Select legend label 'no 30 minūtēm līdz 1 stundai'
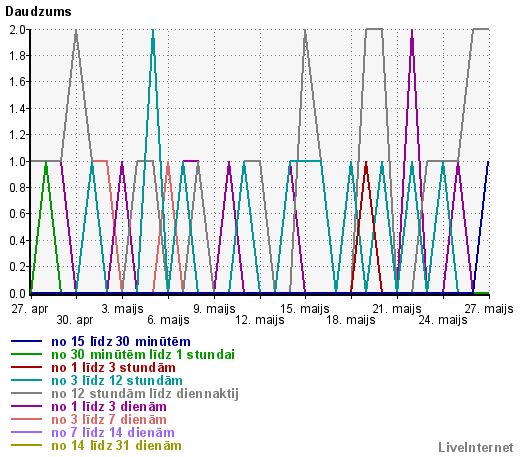This screenshot has width=520, height=457. pyautogui.click(x=143, y=354)
